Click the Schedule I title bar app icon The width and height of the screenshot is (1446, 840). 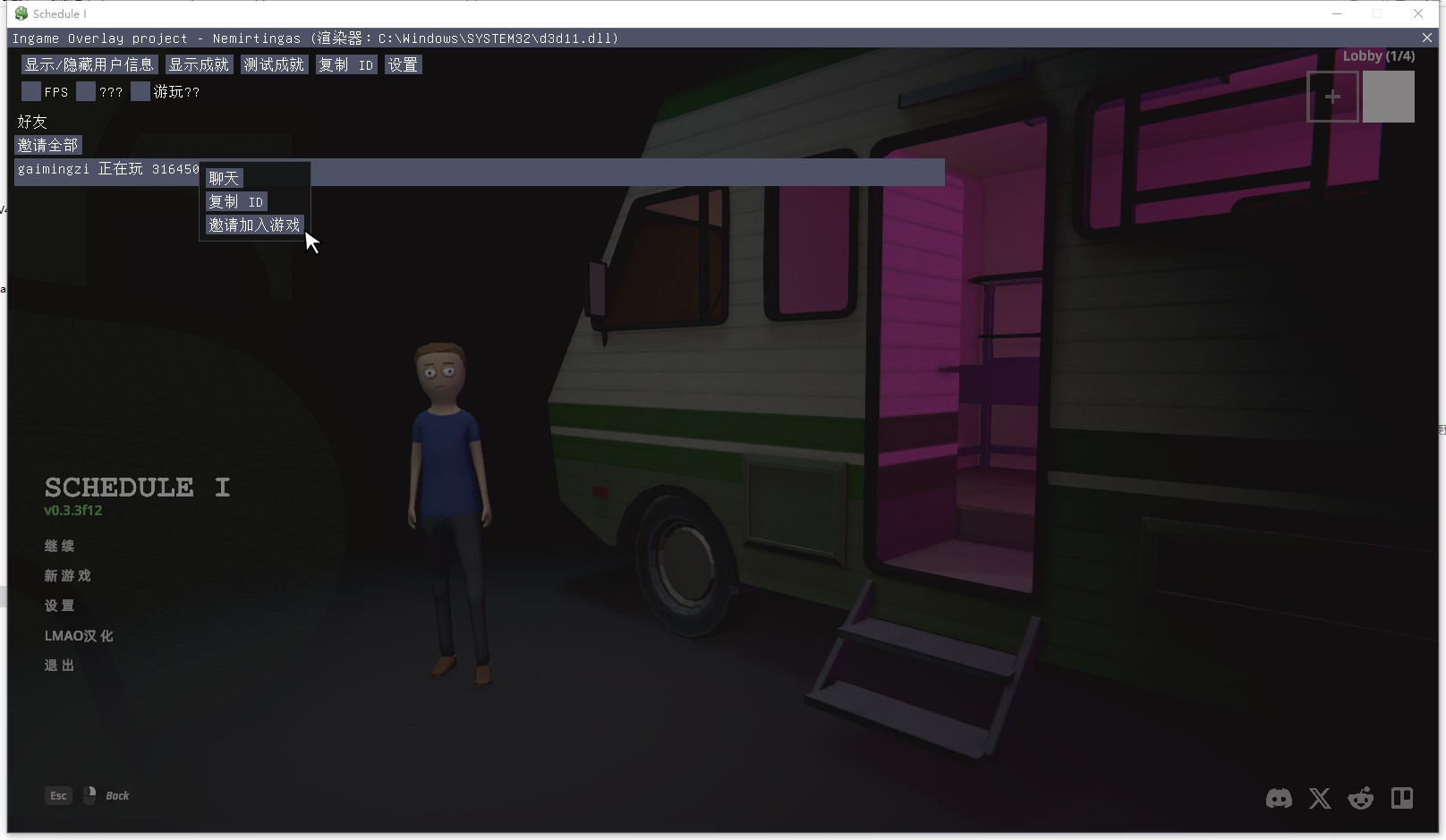point(21,13)
